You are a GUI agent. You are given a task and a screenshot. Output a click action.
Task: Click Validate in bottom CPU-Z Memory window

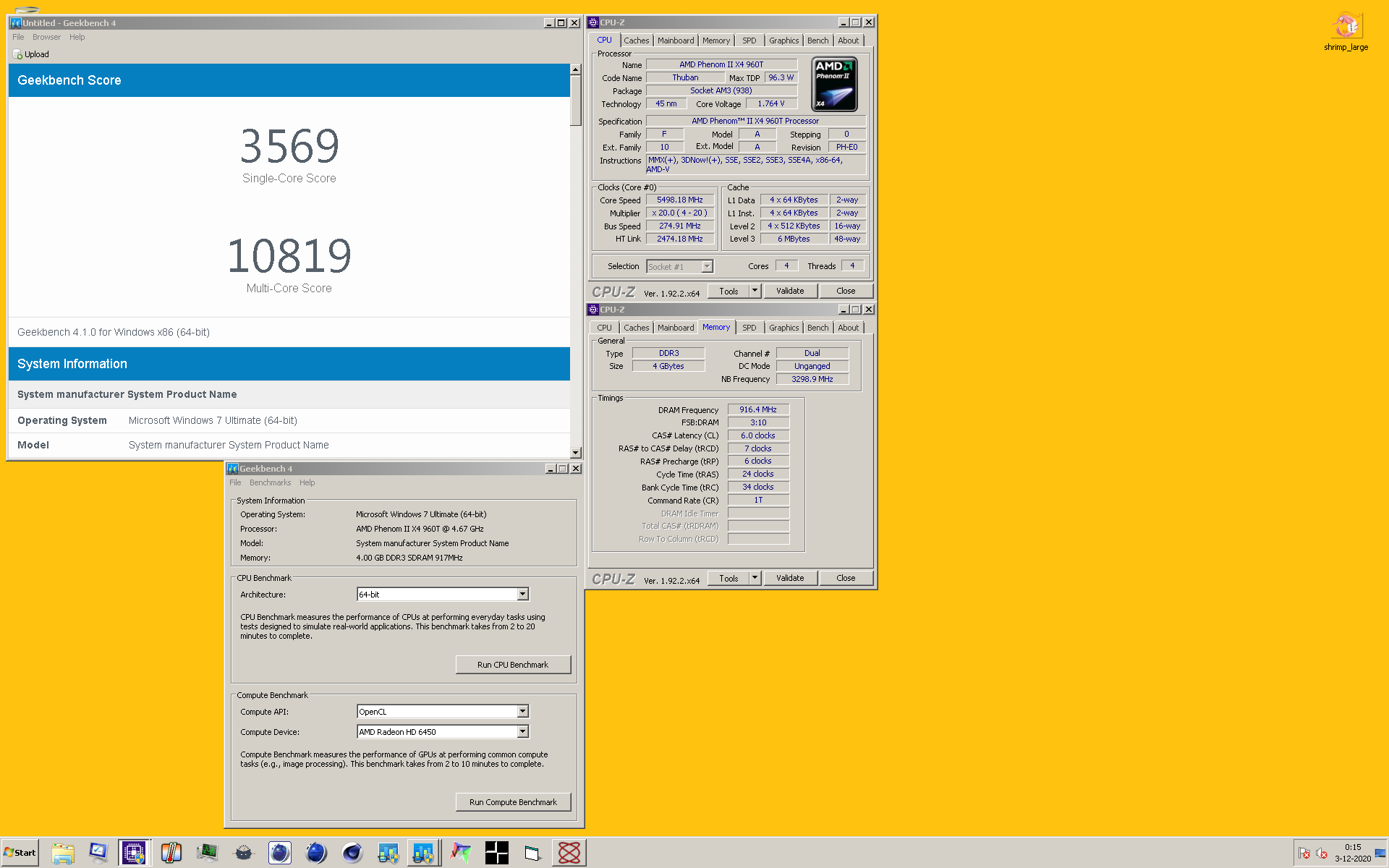click(790, 578)
